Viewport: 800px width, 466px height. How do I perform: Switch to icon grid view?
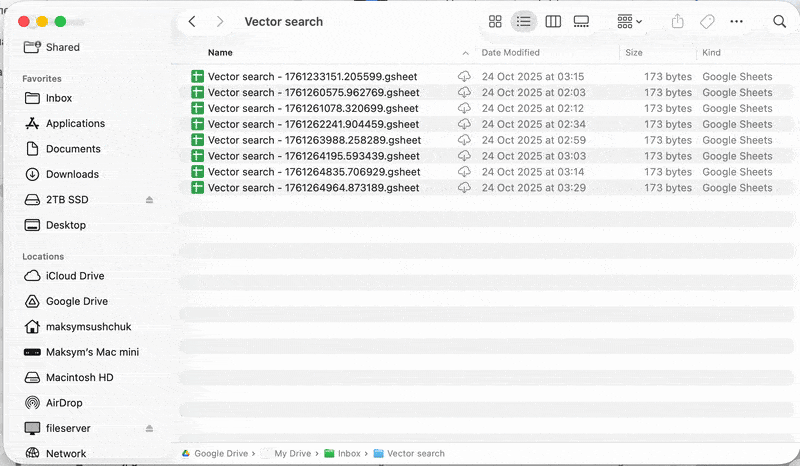coord(495,21)
